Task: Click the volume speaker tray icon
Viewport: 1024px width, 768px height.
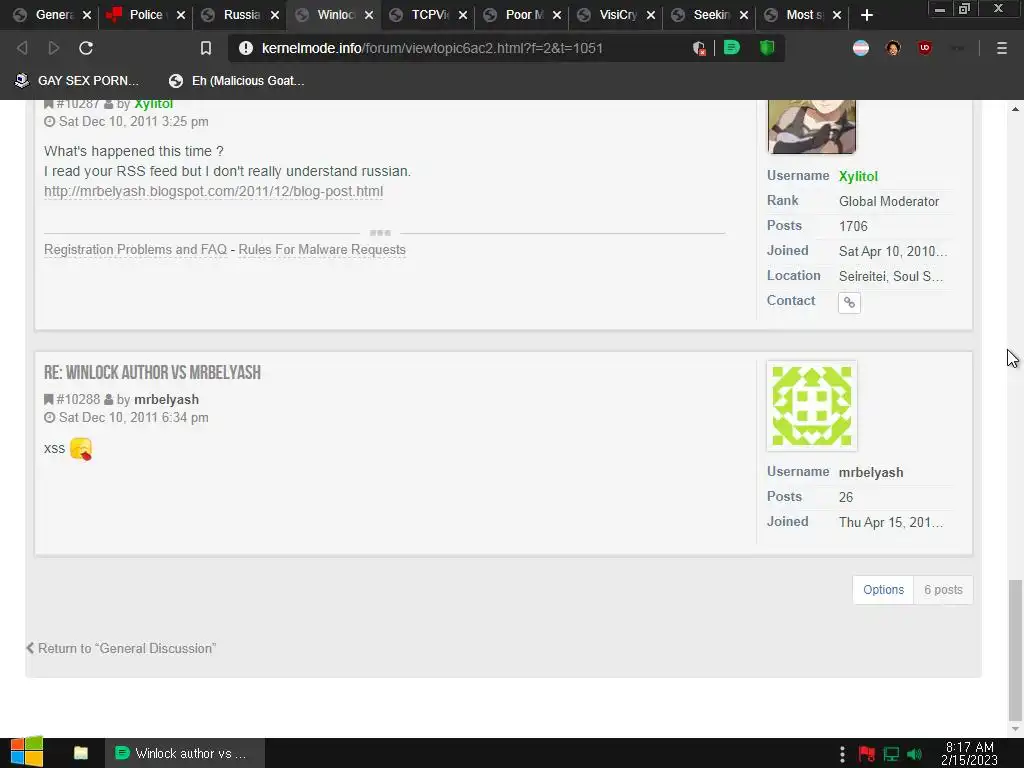Action: point(914,754)
